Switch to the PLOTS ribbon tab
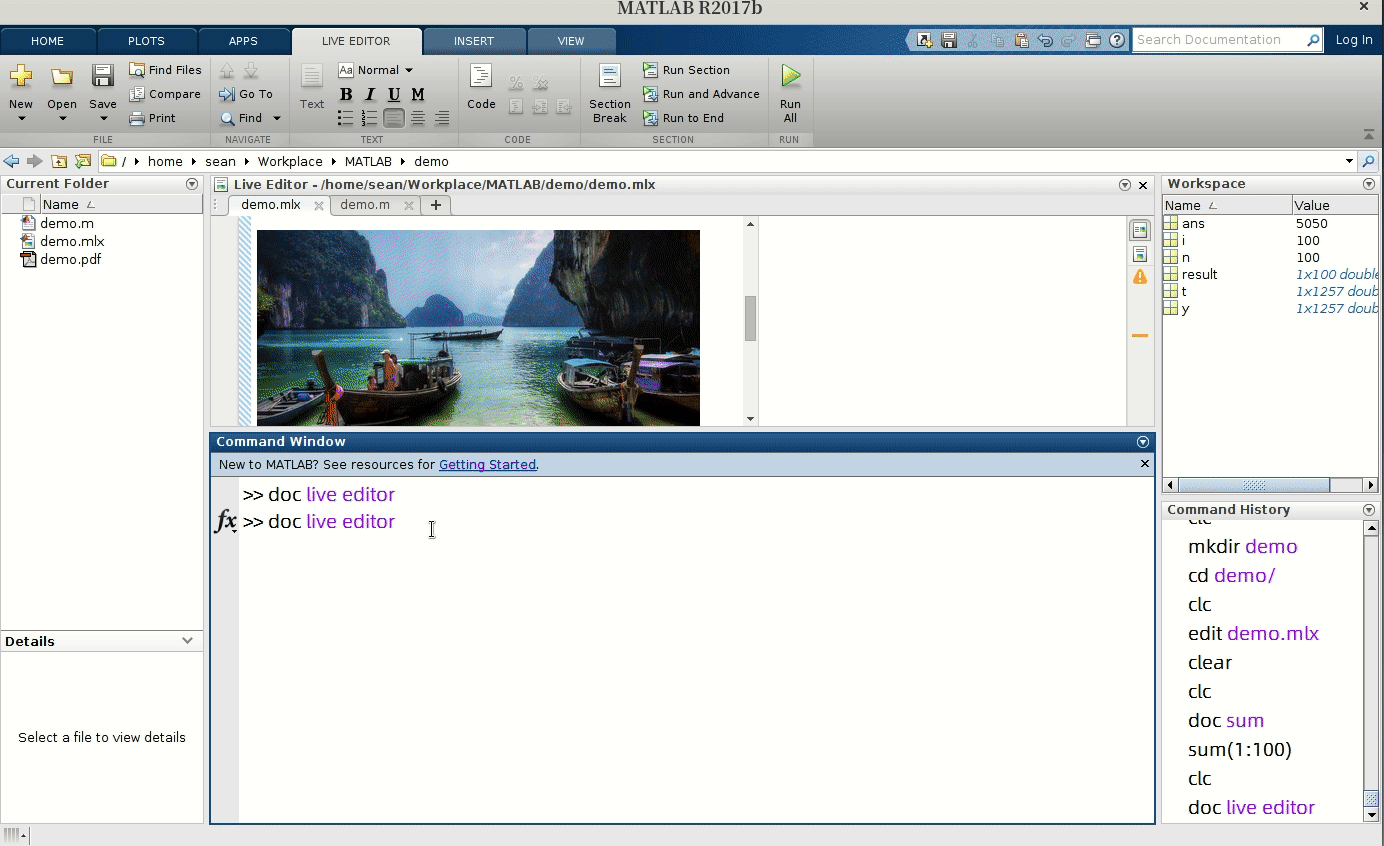The width and height of the screenshot is (1384, 846). 146,41
